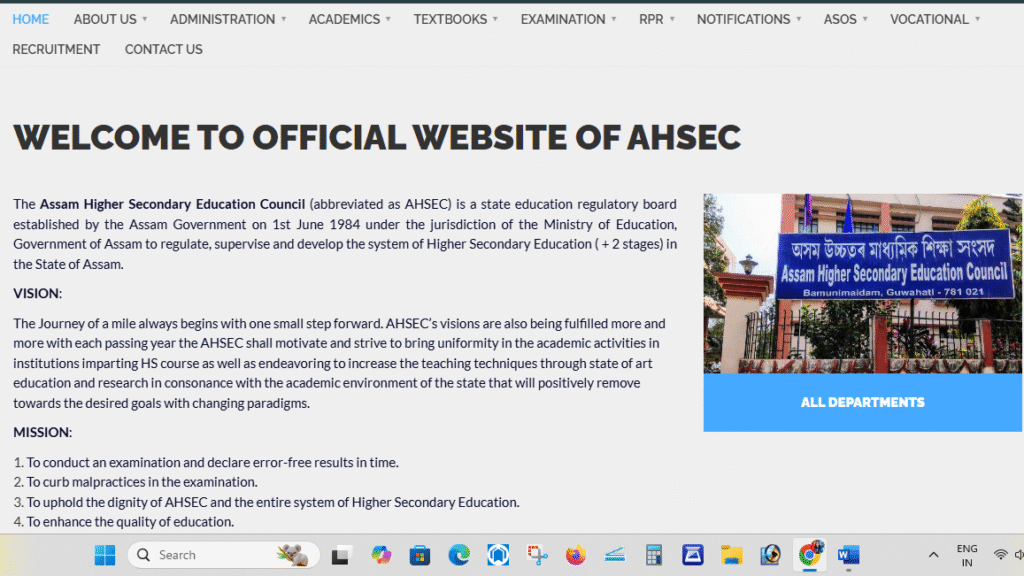Viewport: 1024px width, 576px height.
Task: Expand the ASOS dropdown menu
Action: pyautogui.click(x=845, y=20)
